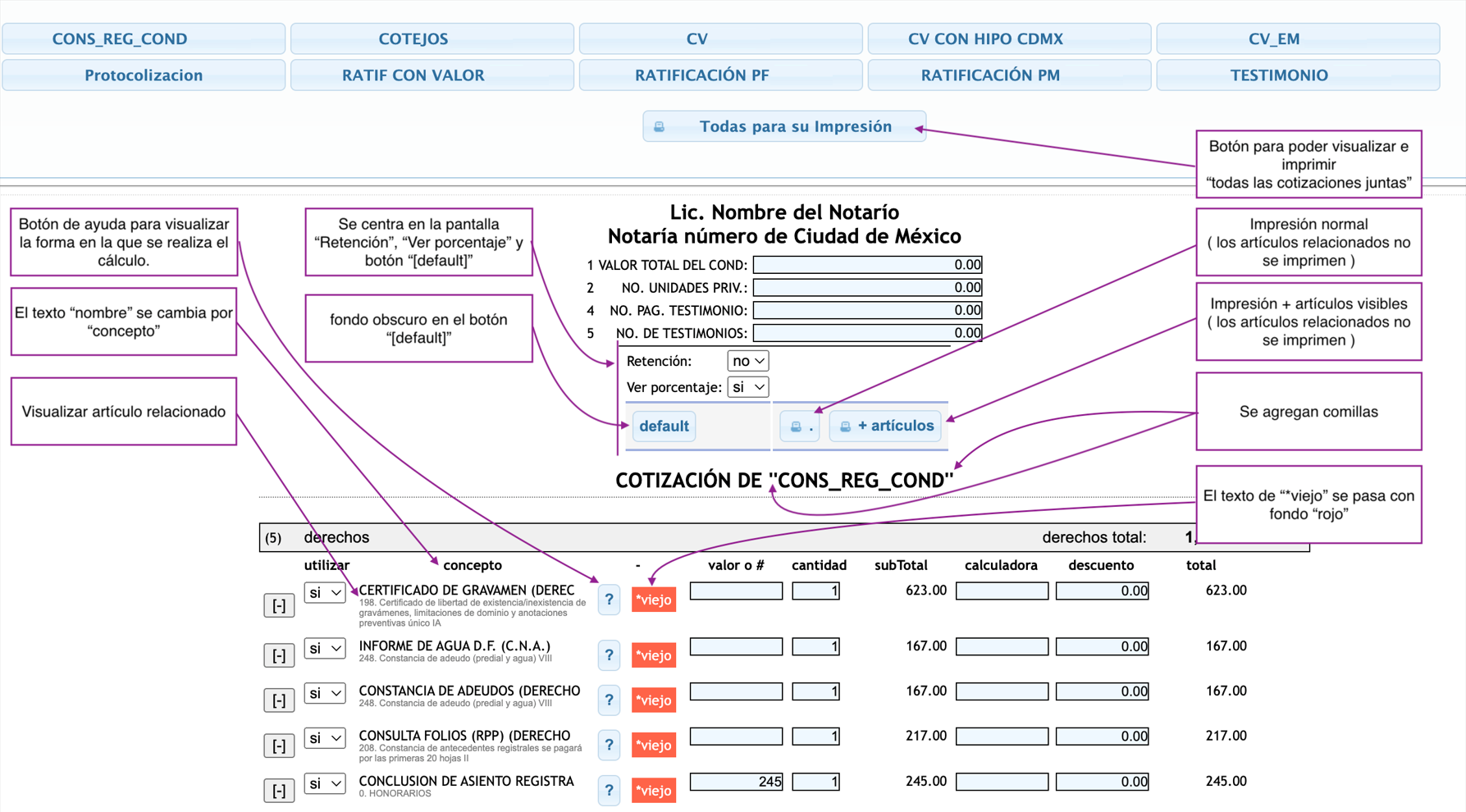Screen dimensions: 1466x812
Task: Click calculadora field for CONSTANCIA DE ADEUDOS
Action: (1002, 691)
